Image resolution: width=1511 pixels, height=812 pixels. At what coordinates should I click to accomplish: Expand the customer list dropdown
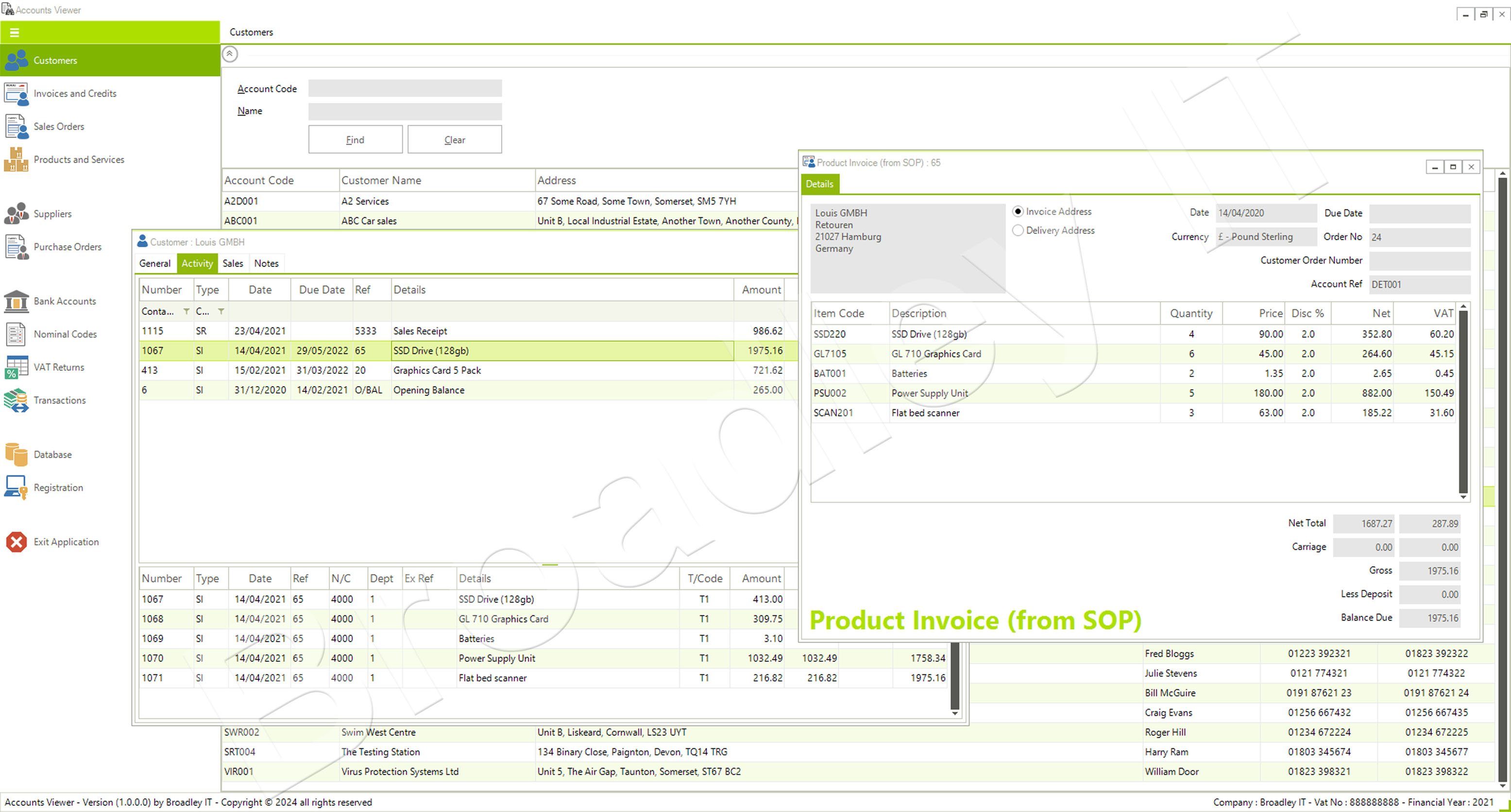pos(230,54)
